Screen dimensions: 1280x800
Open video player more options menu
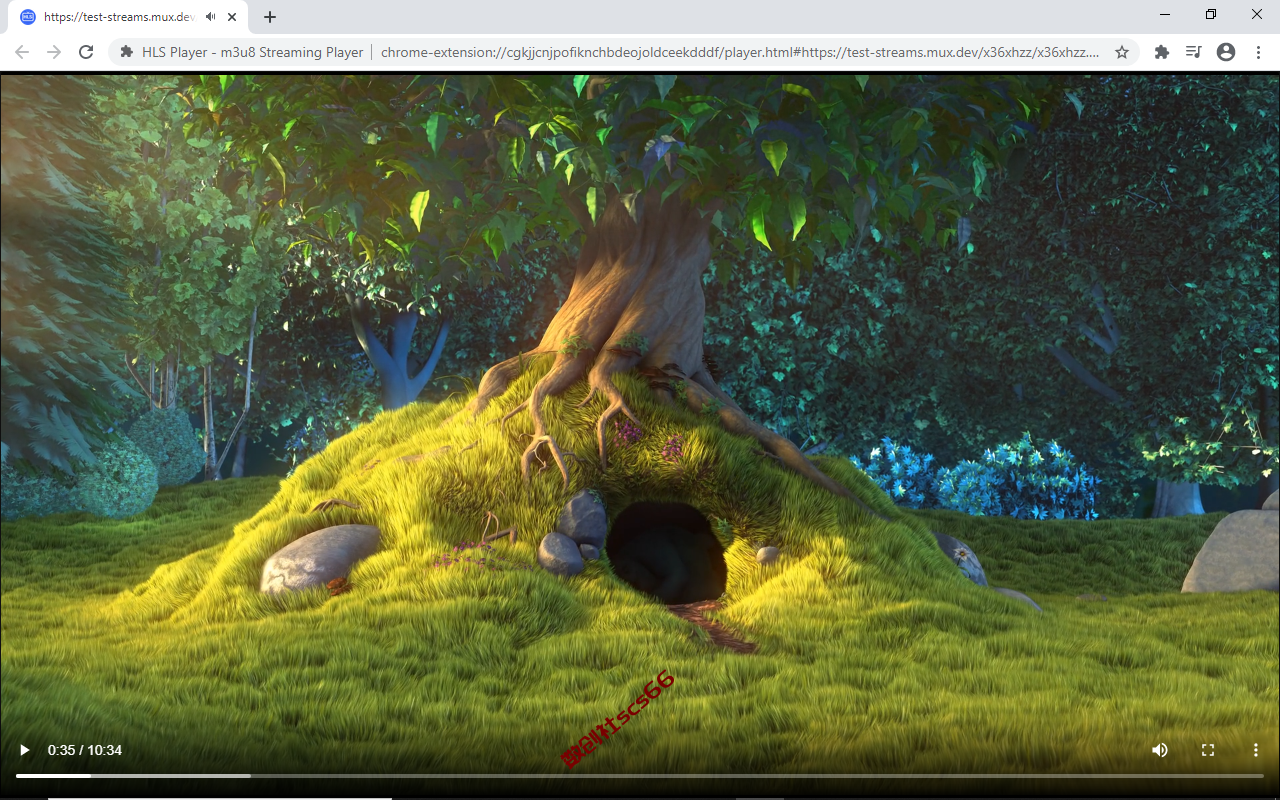tap(1256, 750)
